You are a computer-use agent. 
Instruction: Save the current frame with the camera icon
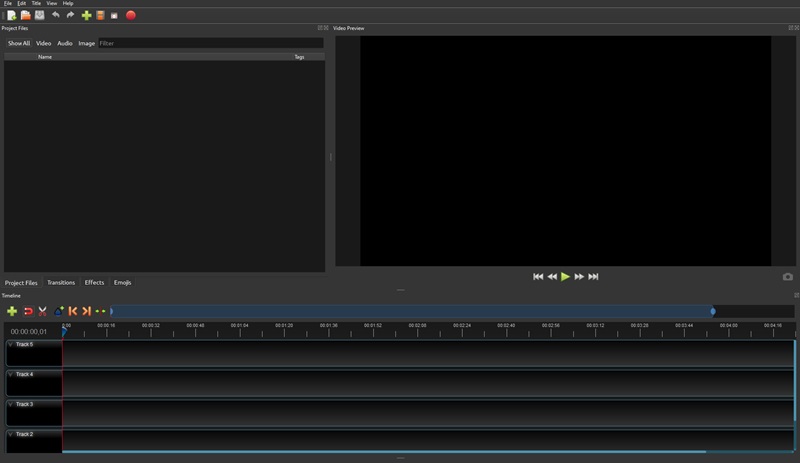[788, 277]
